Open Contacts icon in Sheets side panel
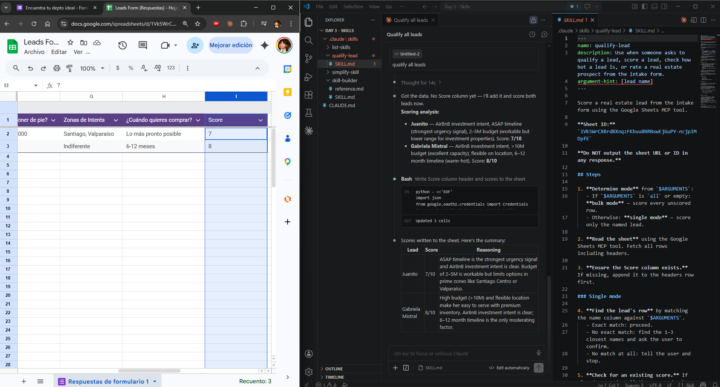 pyautogui.click(x=287, y=138)
